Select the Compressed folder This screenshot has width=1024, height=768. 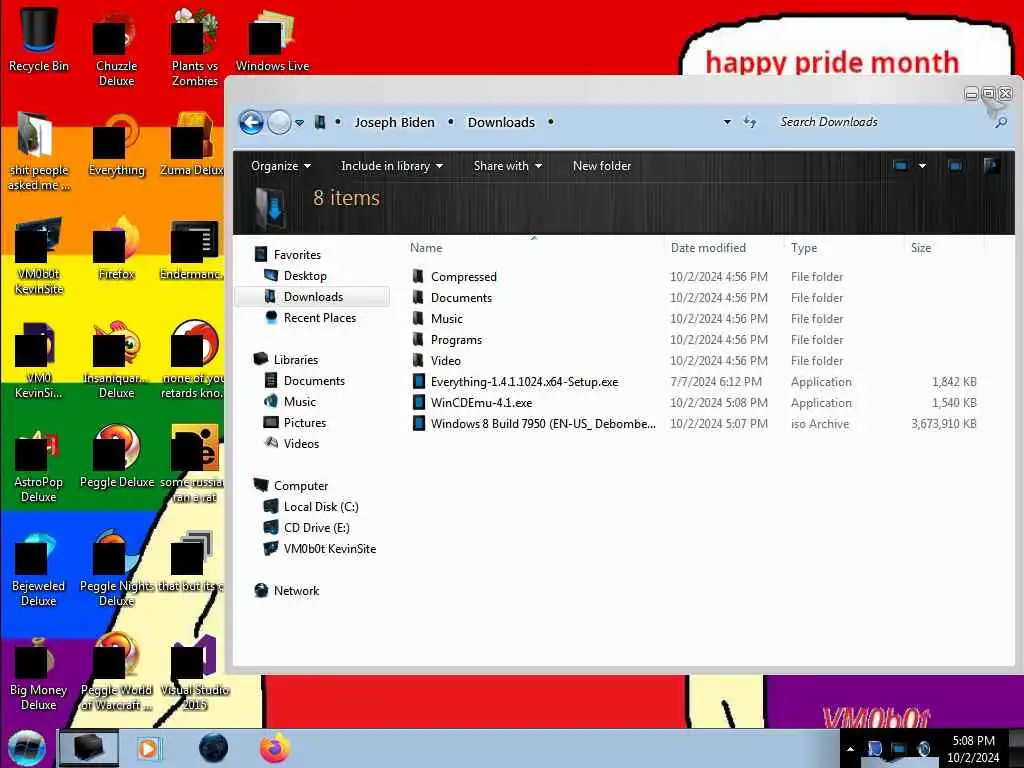tap(464, 277)
